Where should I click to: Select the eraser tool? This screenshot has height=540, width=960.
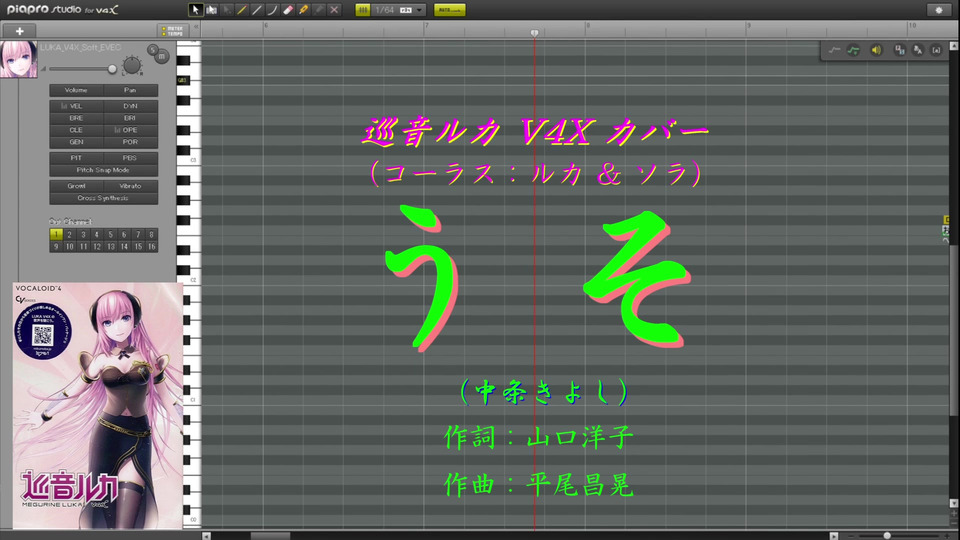(x=288, y=10)
